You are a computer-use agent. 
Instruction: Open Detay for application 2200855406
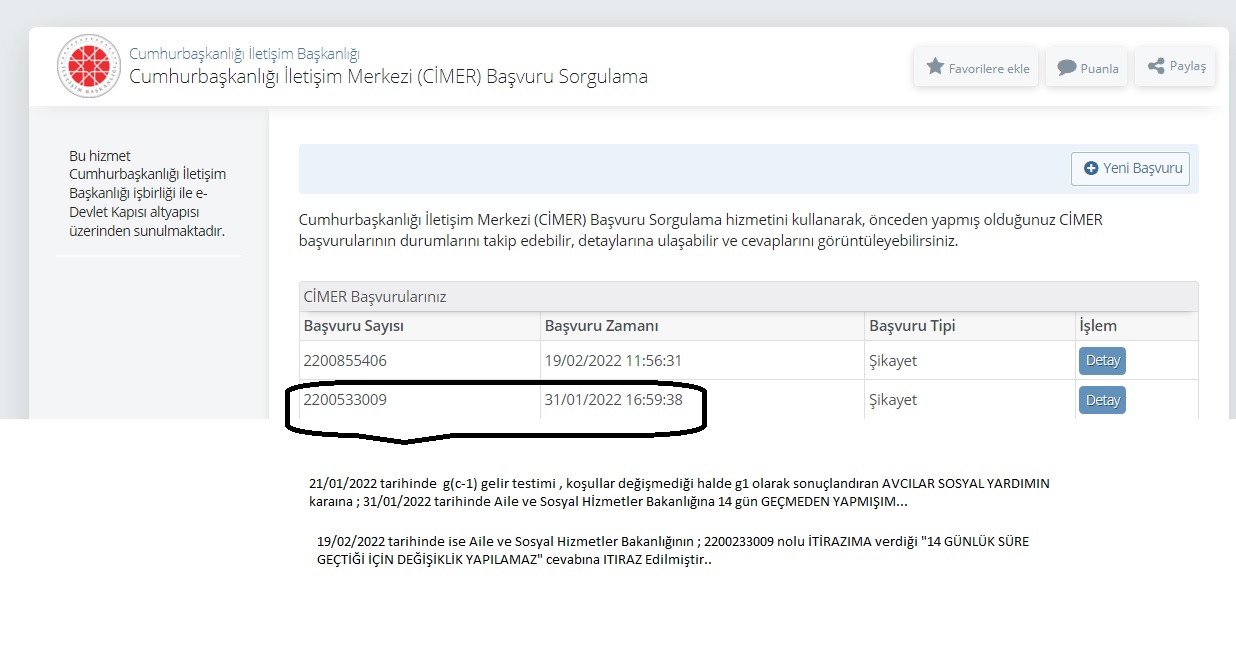[1102, 361]
